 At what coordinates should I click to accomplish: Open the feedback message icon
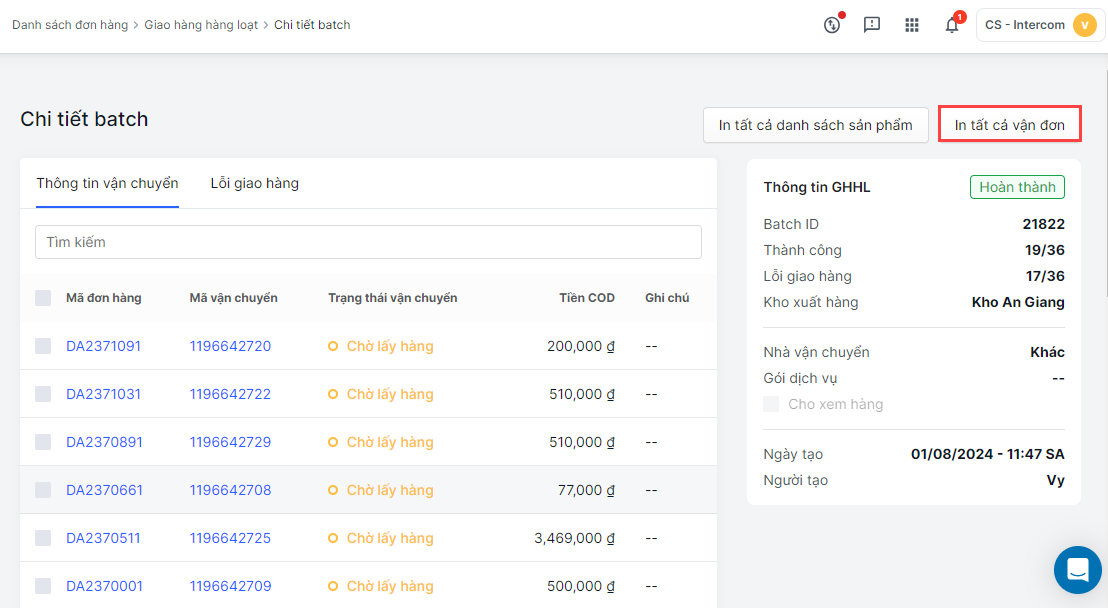click(x=872, y=25)
